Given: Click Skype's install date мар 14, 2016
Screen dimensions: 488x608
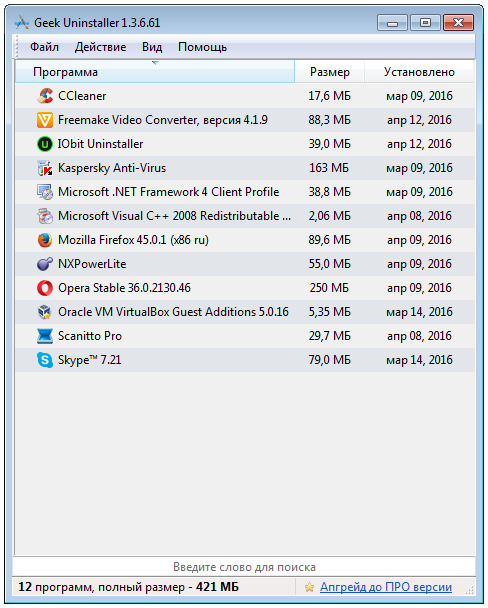Looking at the screenshot, I should tap(419, 361).
